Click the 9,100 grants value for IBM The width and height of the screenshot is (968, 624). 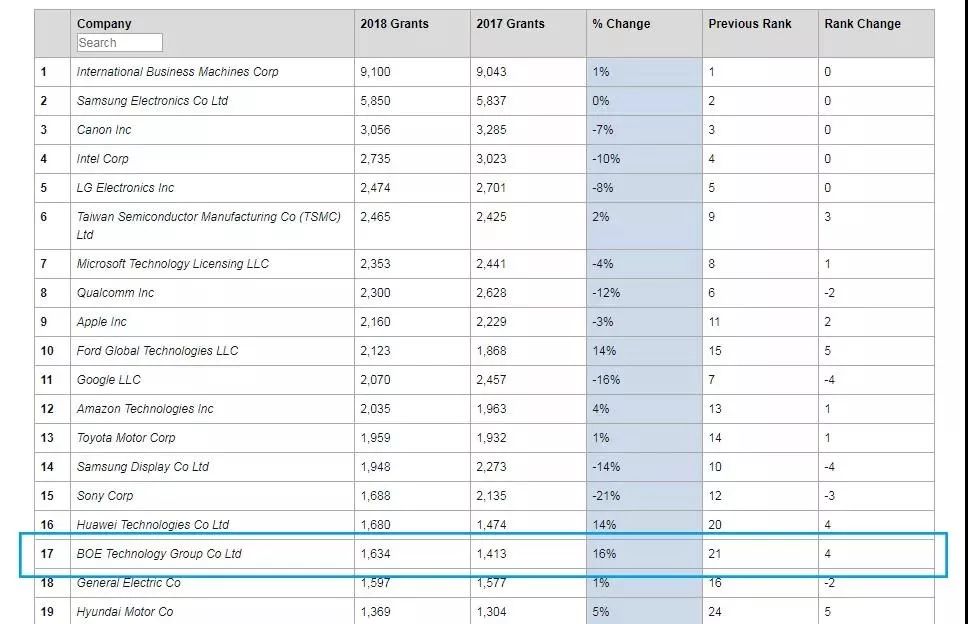[x=377, y=72]
